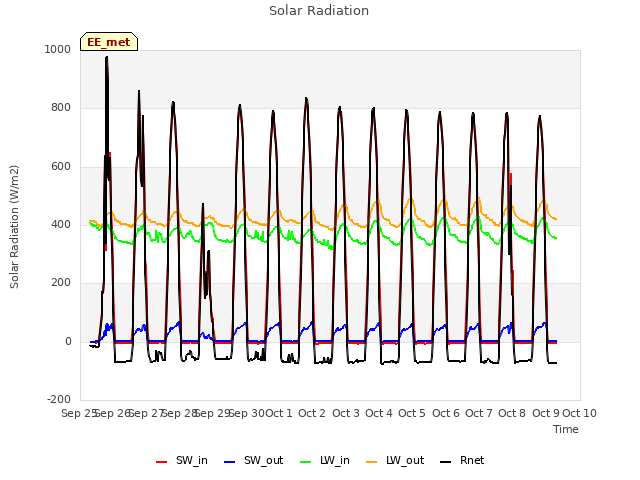Click the -200 y-axis tick label
This screenshot has height=480, width=640.
(x=59, y=399)
